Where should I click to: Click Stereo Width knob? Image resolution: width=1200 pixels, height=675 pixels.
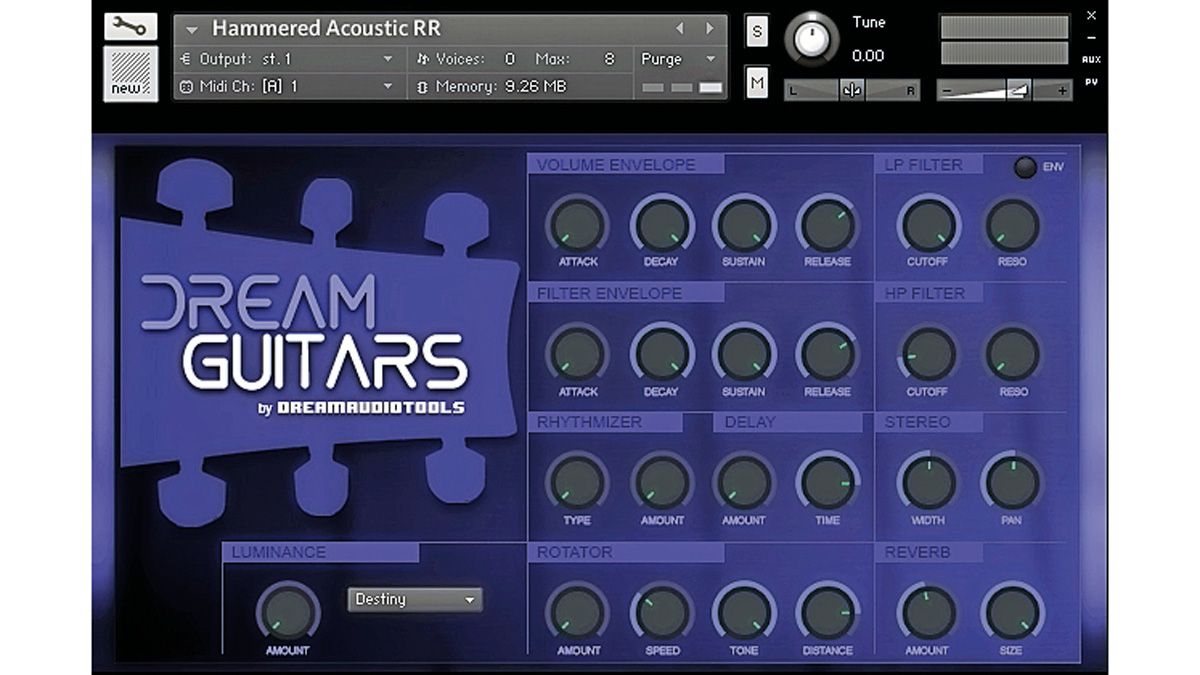pos(928,482)
